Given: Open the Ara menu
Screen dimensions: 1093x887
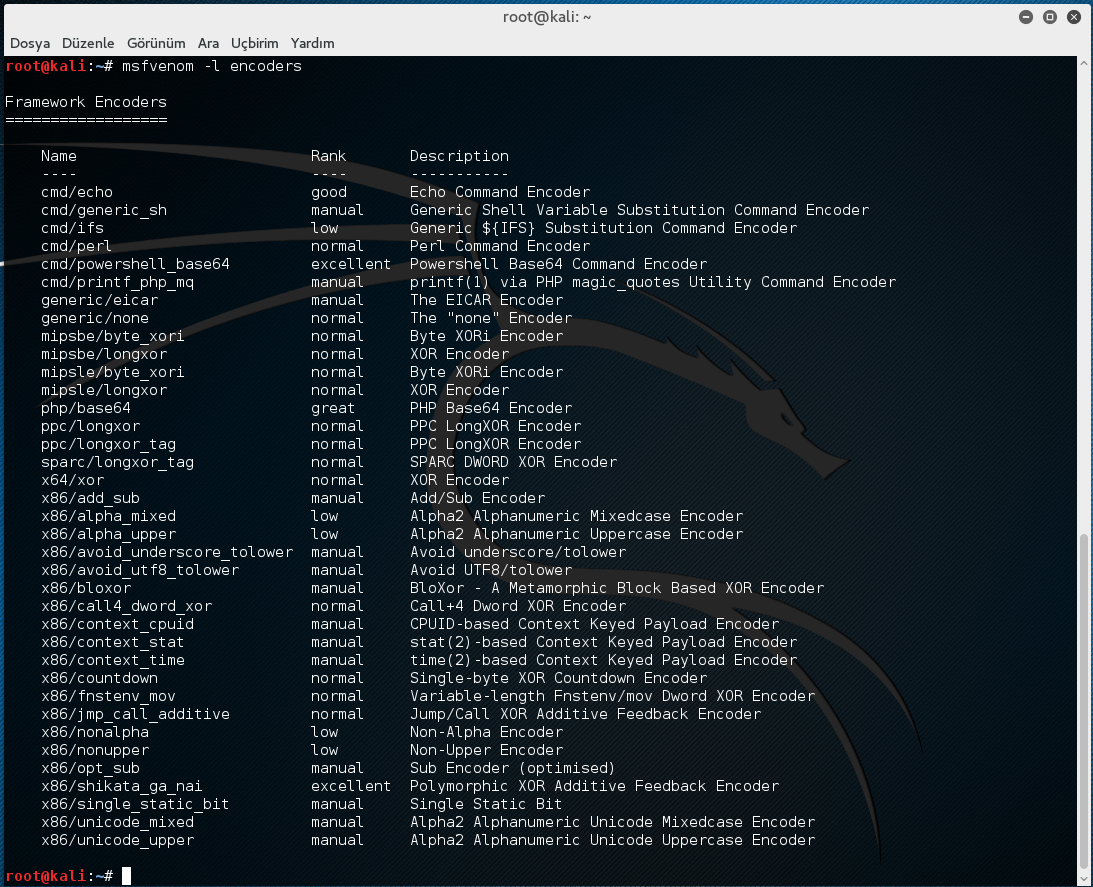Looking at the screenshot, I should [208, 43].
